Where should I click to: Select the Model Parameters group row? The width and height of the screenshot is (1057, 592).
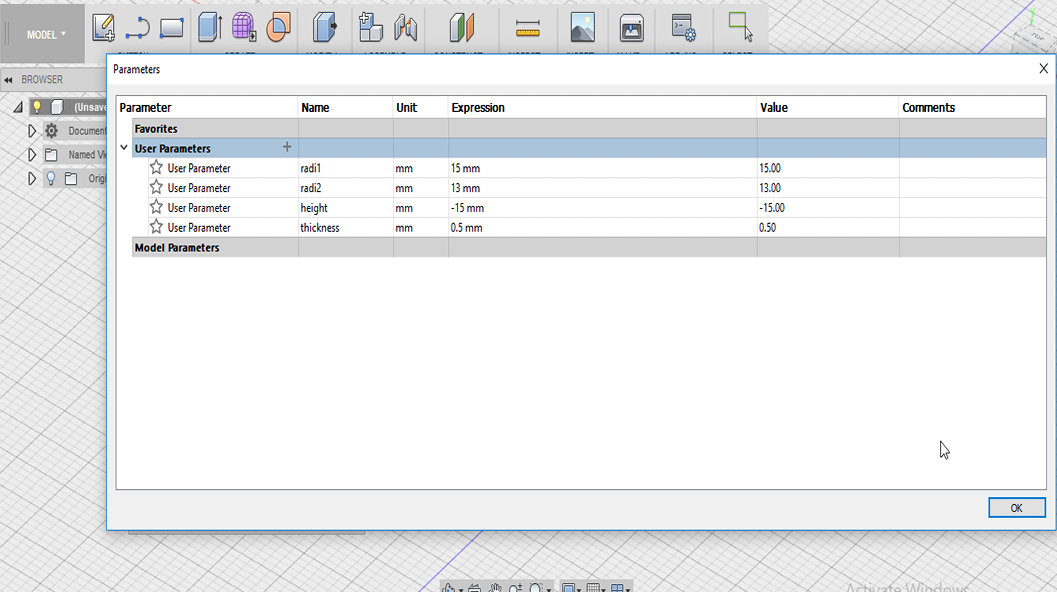coord(588,247)
